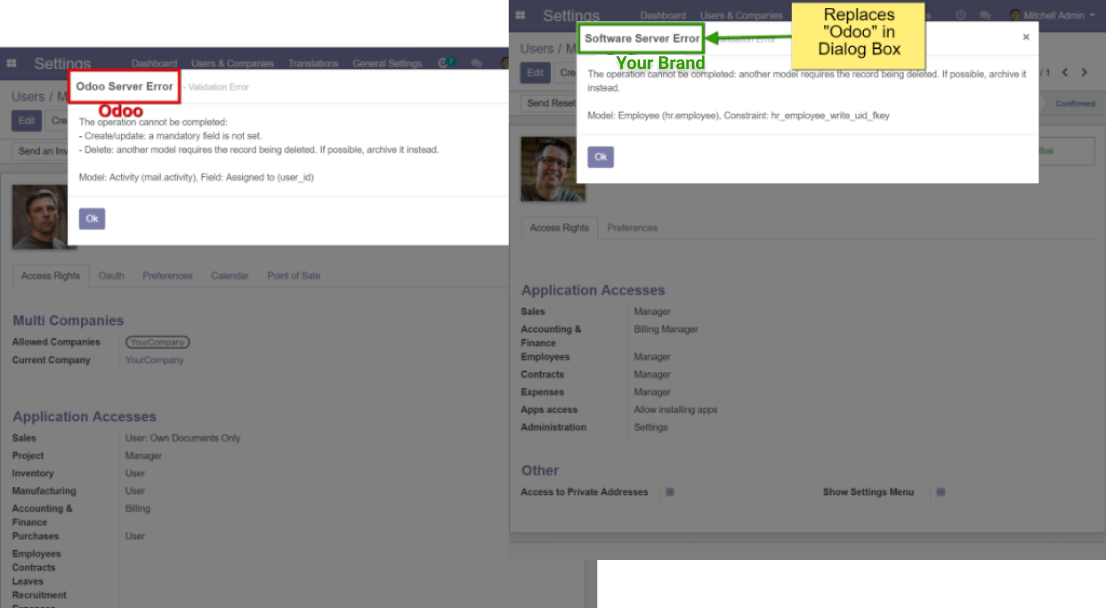Click Ok in the Software Server Error dialog
The image size is (1106, 608).
pos(600,157)
